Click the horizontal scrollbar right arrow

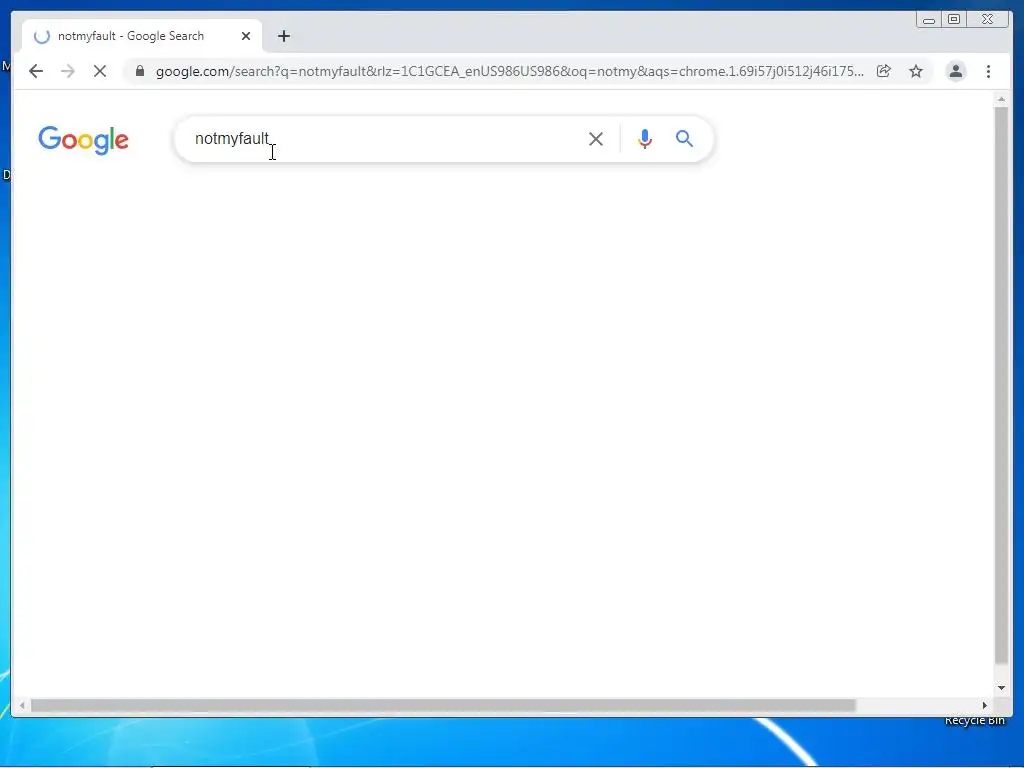click(985, 705)
